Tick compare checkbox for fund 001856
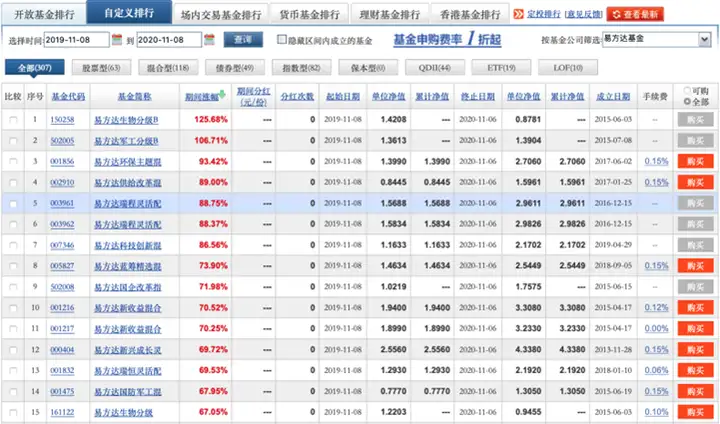This screenshot has height=424, width=720. 13,162
